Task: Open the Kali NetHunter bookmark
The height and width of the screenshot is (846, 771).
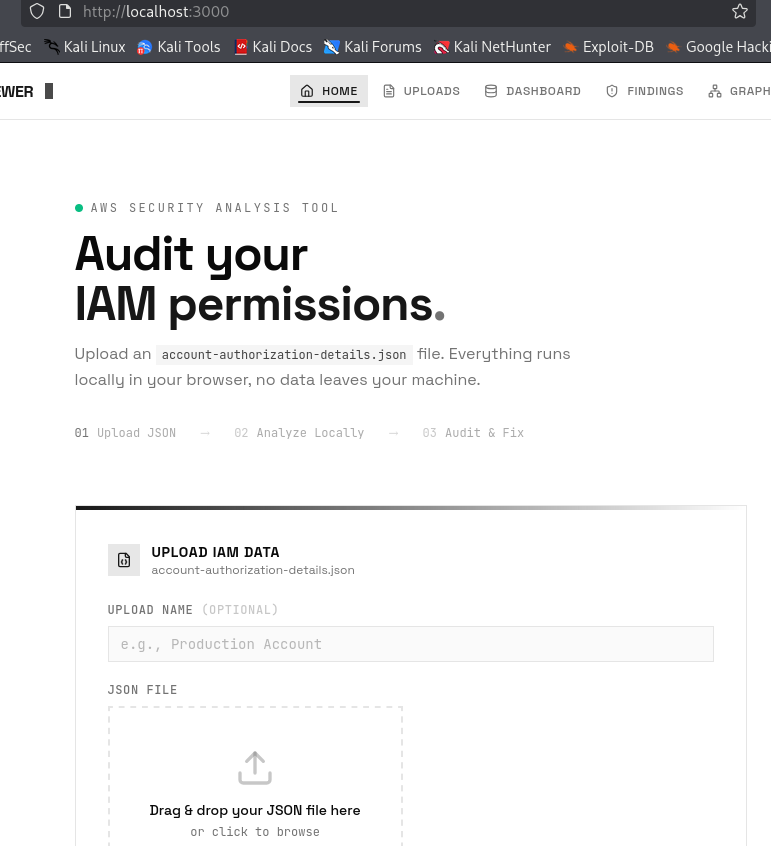Action: click(493, 47)
